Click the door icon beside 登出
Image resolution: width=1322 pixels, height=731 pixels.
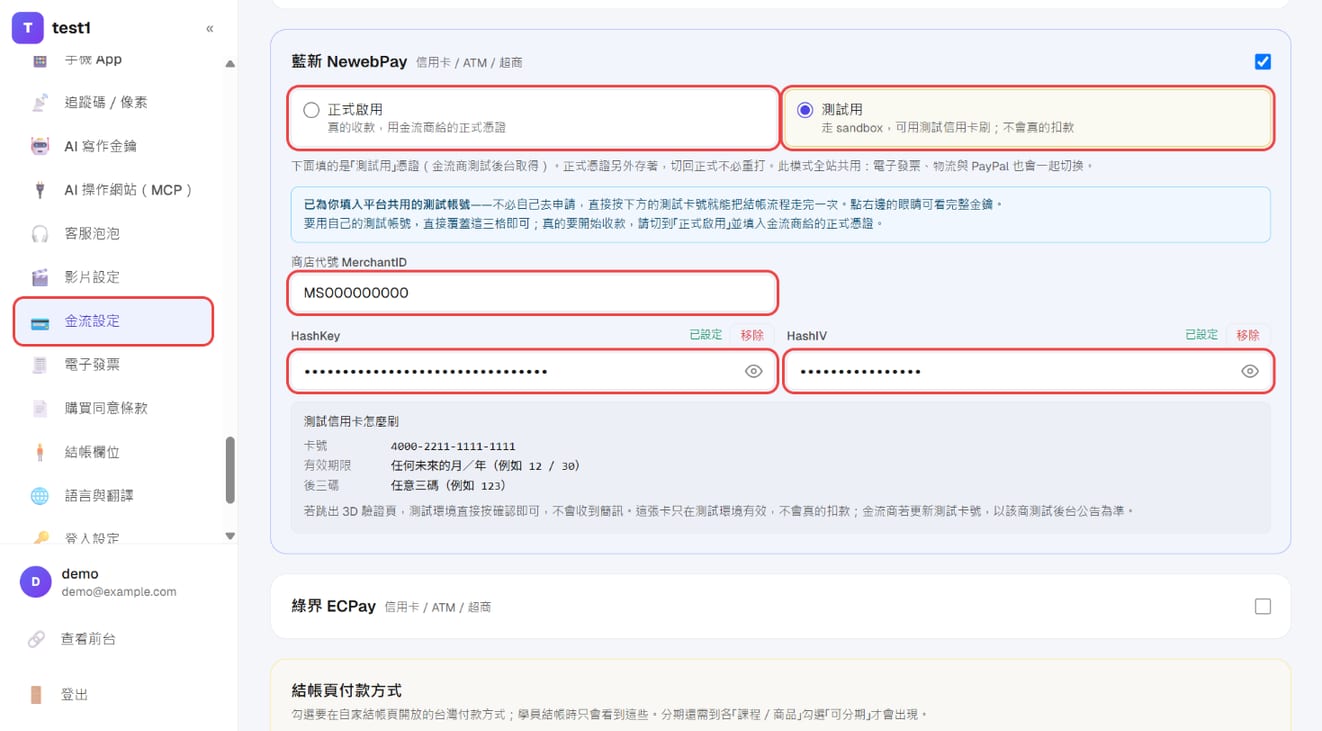36,695
